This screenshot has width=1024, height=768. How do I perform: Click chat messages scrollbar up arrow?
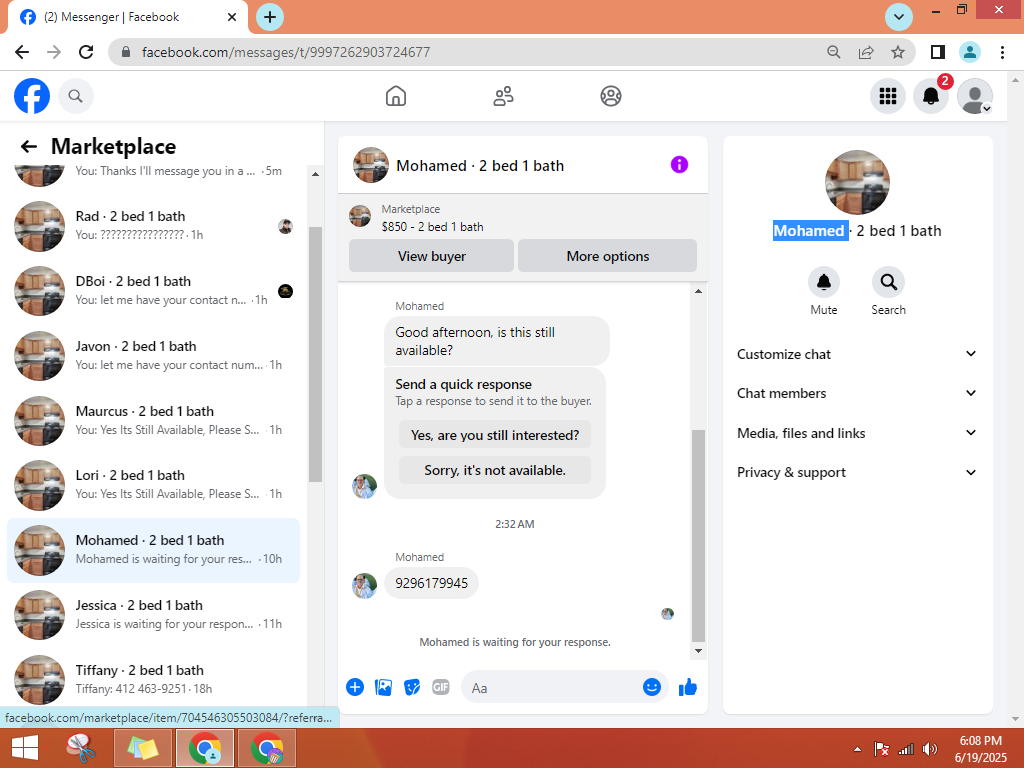698,291
